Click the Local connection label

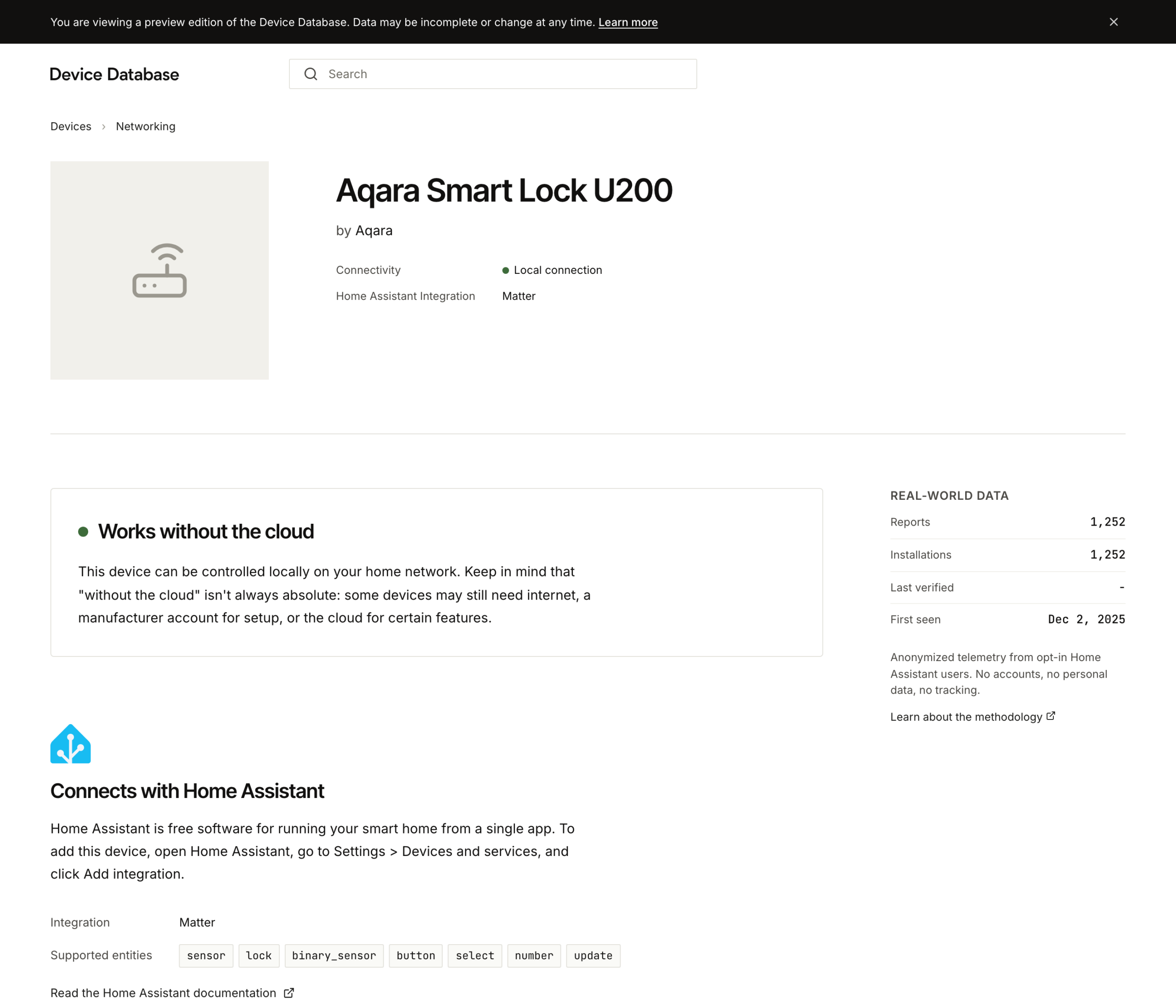(x=558, y=270)
